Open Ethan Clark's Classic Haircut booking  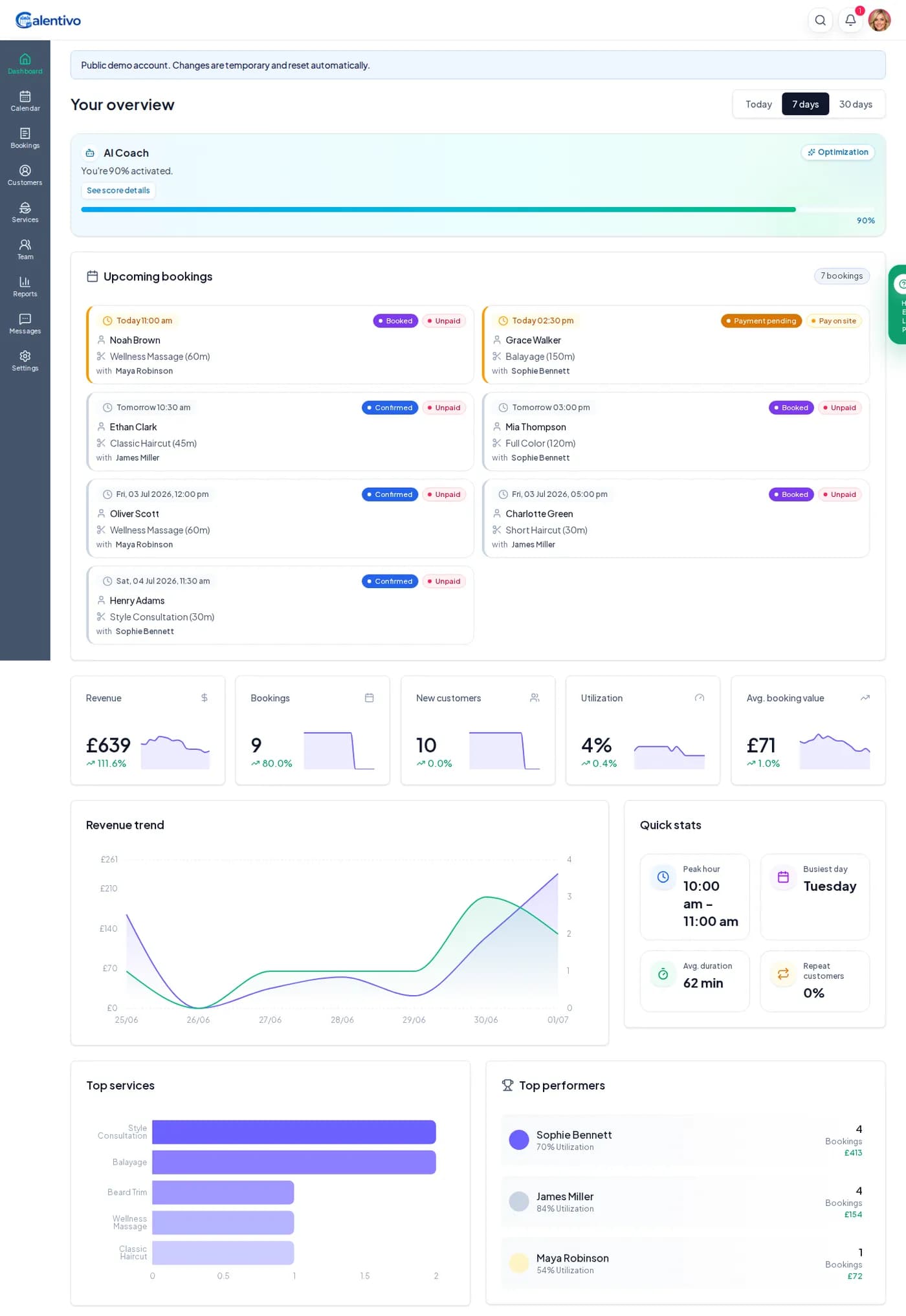[x=280, y=432]
